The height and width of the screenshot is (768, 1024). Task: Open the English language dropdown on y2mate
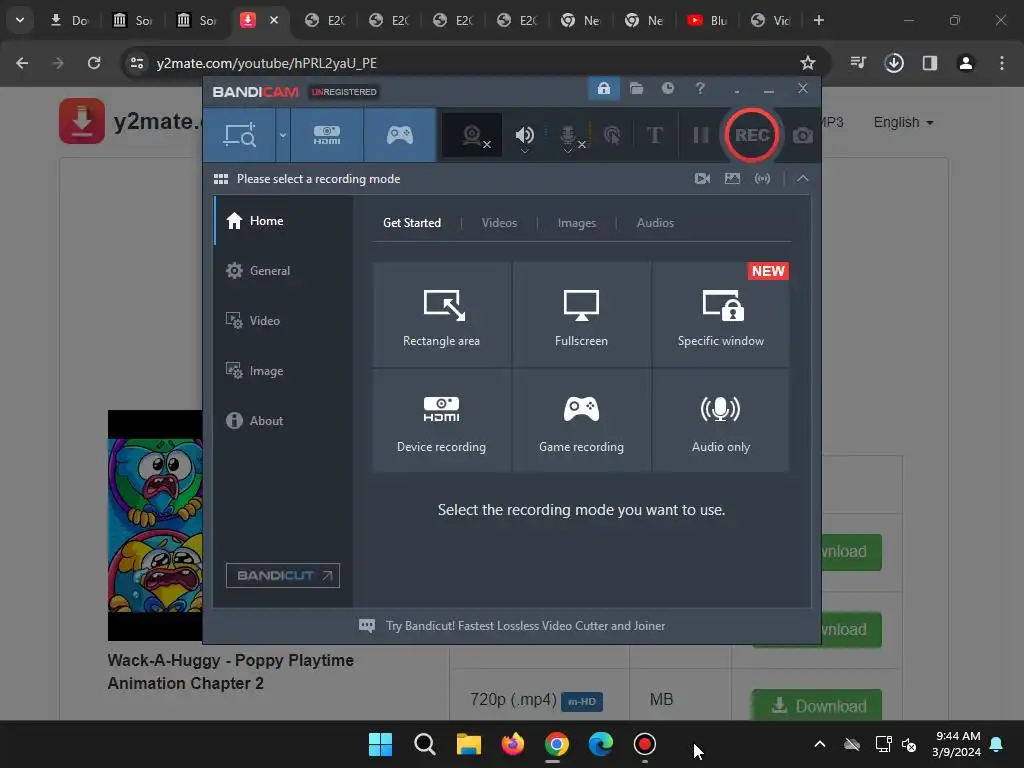point(903,122)
